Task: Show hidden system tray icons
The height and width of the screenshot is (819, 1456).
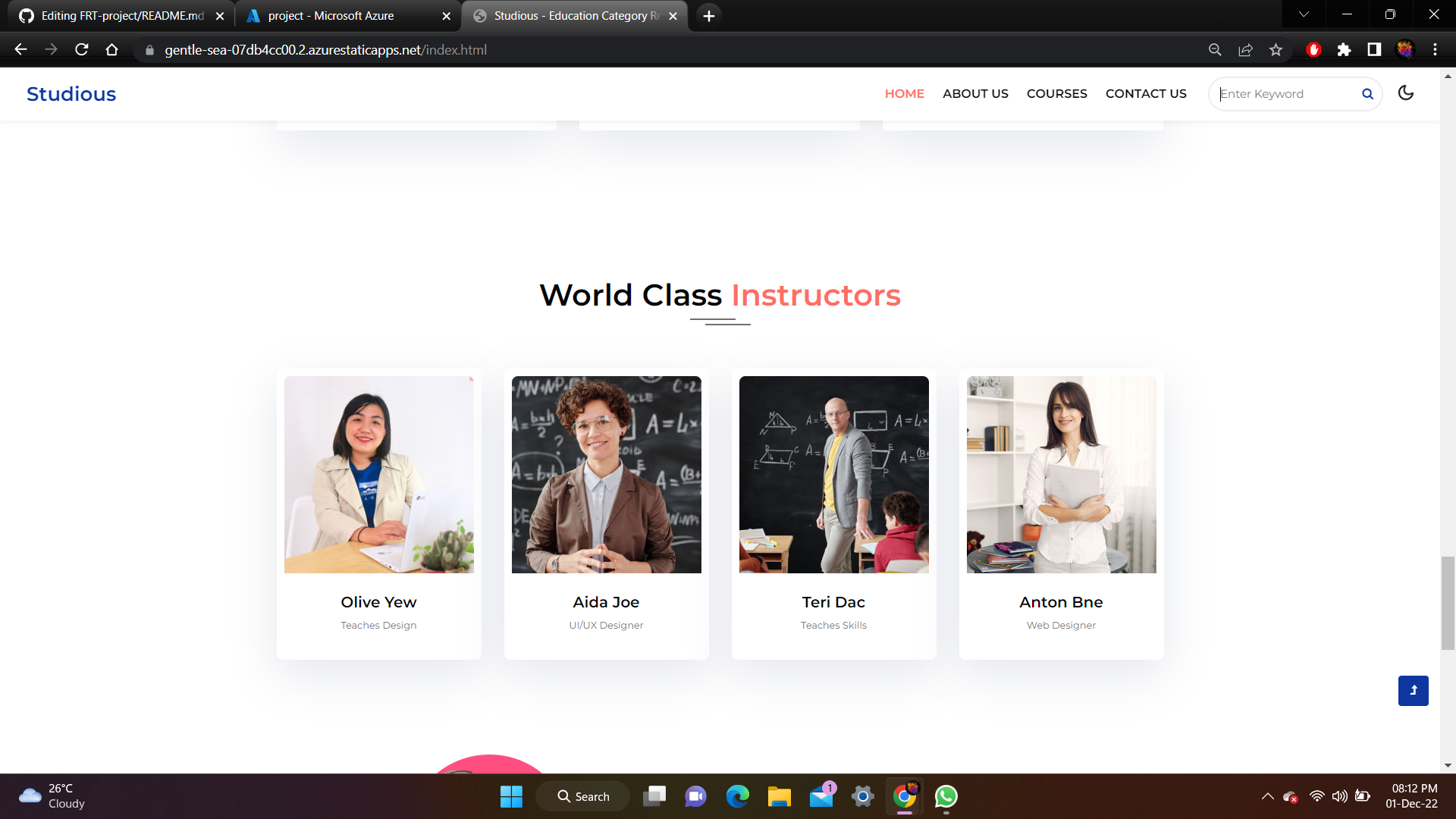Action: [x=1267, y=796]
